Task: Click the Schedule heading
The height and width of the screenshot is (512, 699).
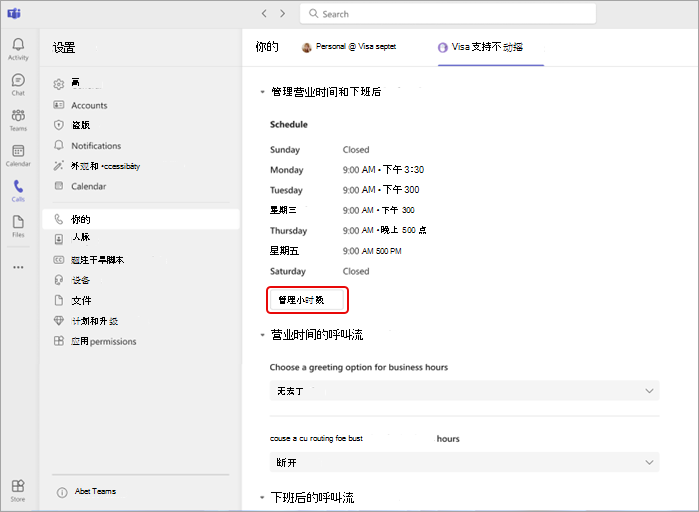Action: tap(288, 124)
